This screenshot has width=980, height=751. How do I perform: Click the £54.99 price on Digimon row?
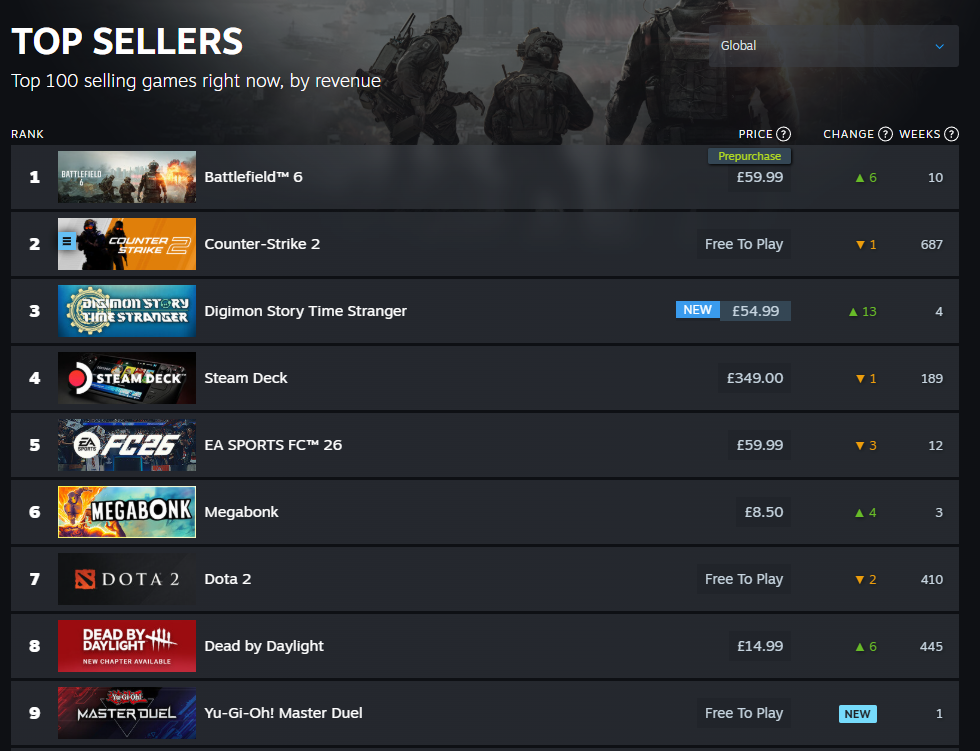755,311
